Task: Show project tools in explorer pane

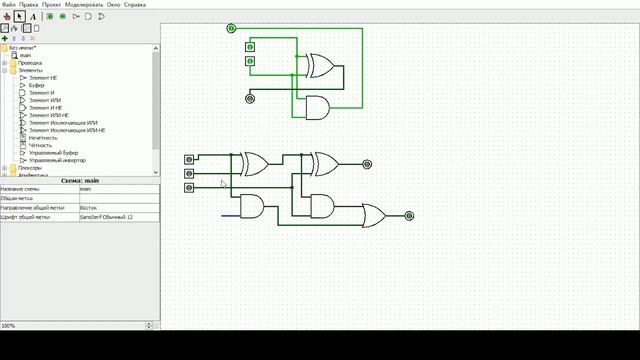Action: 4,28
